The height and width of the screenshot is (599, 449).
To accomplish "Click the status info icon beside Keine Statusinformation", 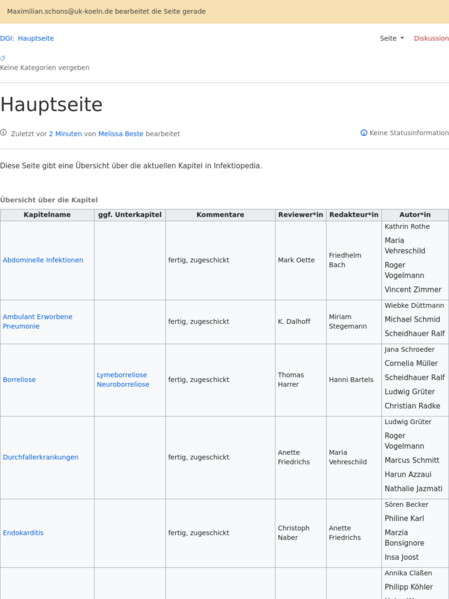I will pos(363,133).
